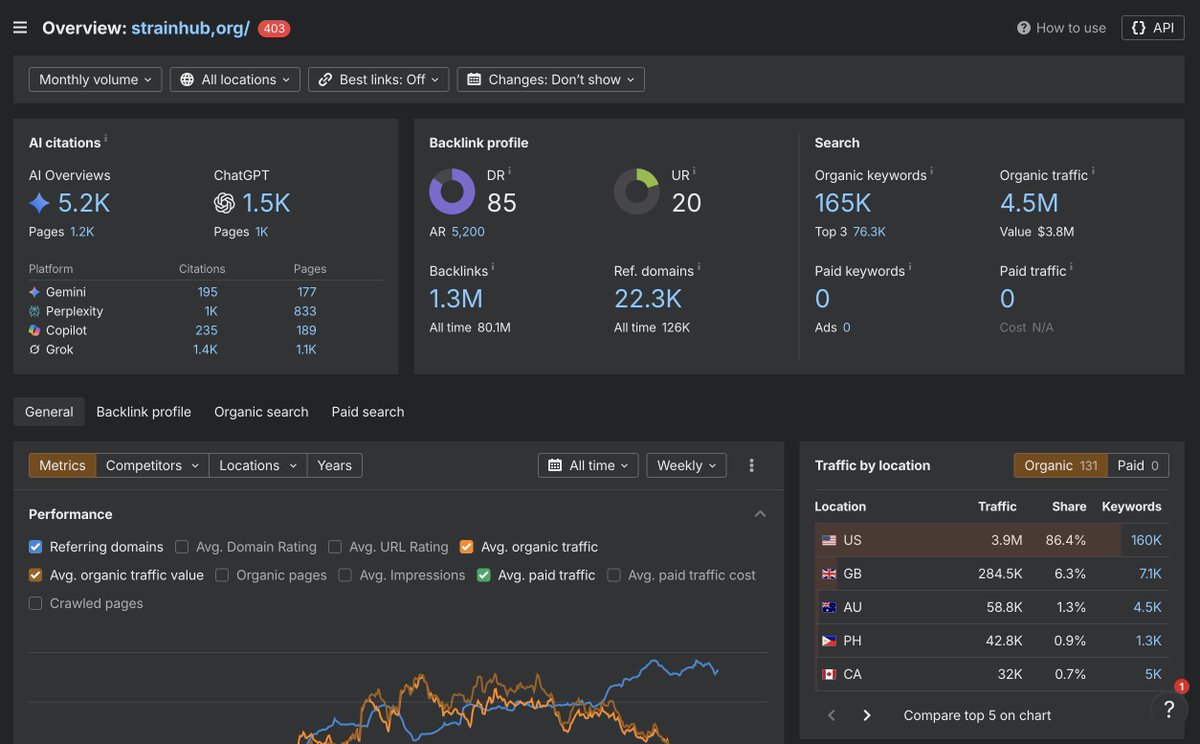Switch Traffic by location to Organic
Screen dimensions: 1200x744
pyautogui.click(x=1060, y=465)
